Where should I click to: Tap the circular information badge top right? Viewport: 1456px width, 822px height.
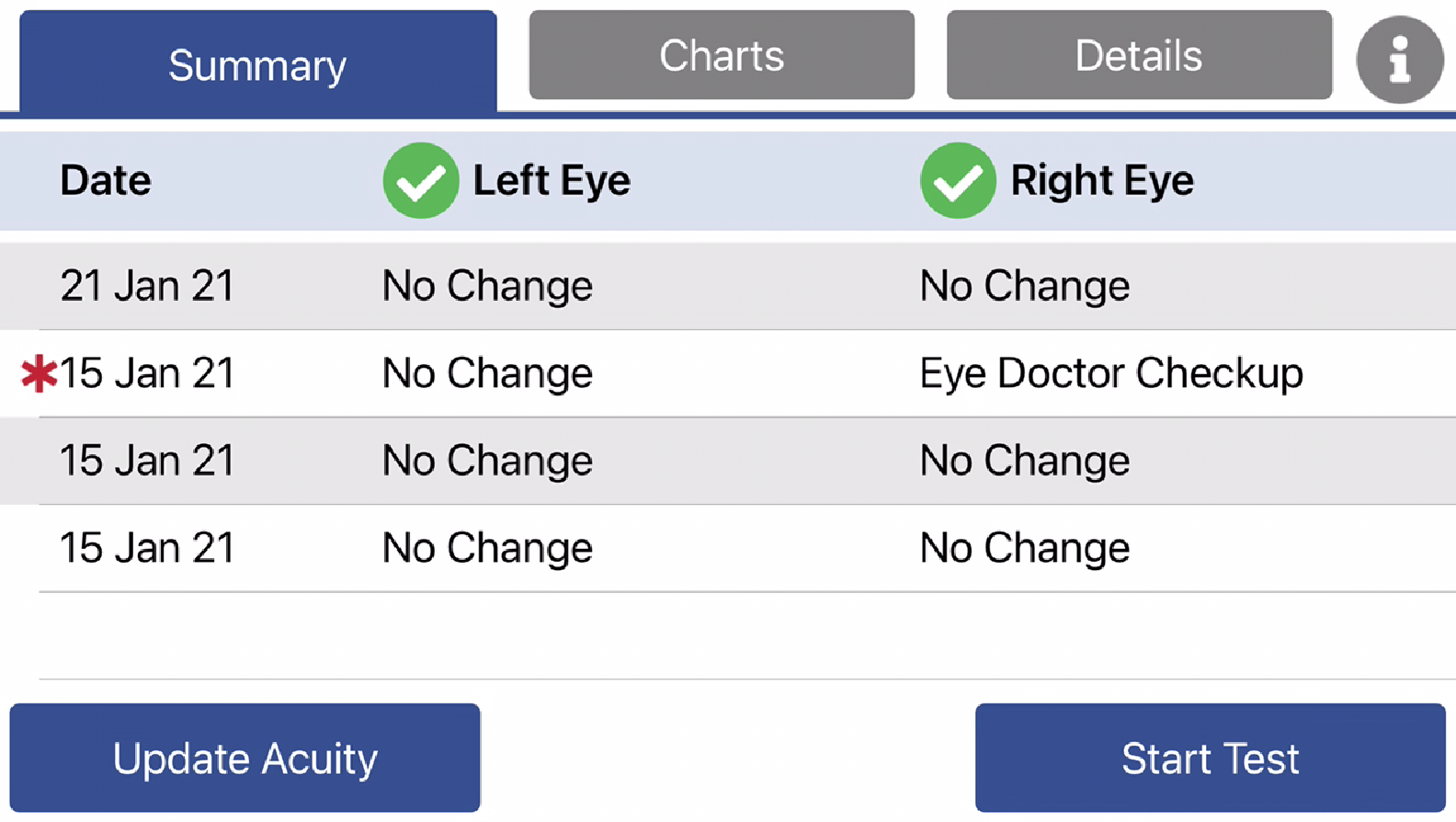point(1400,58)
